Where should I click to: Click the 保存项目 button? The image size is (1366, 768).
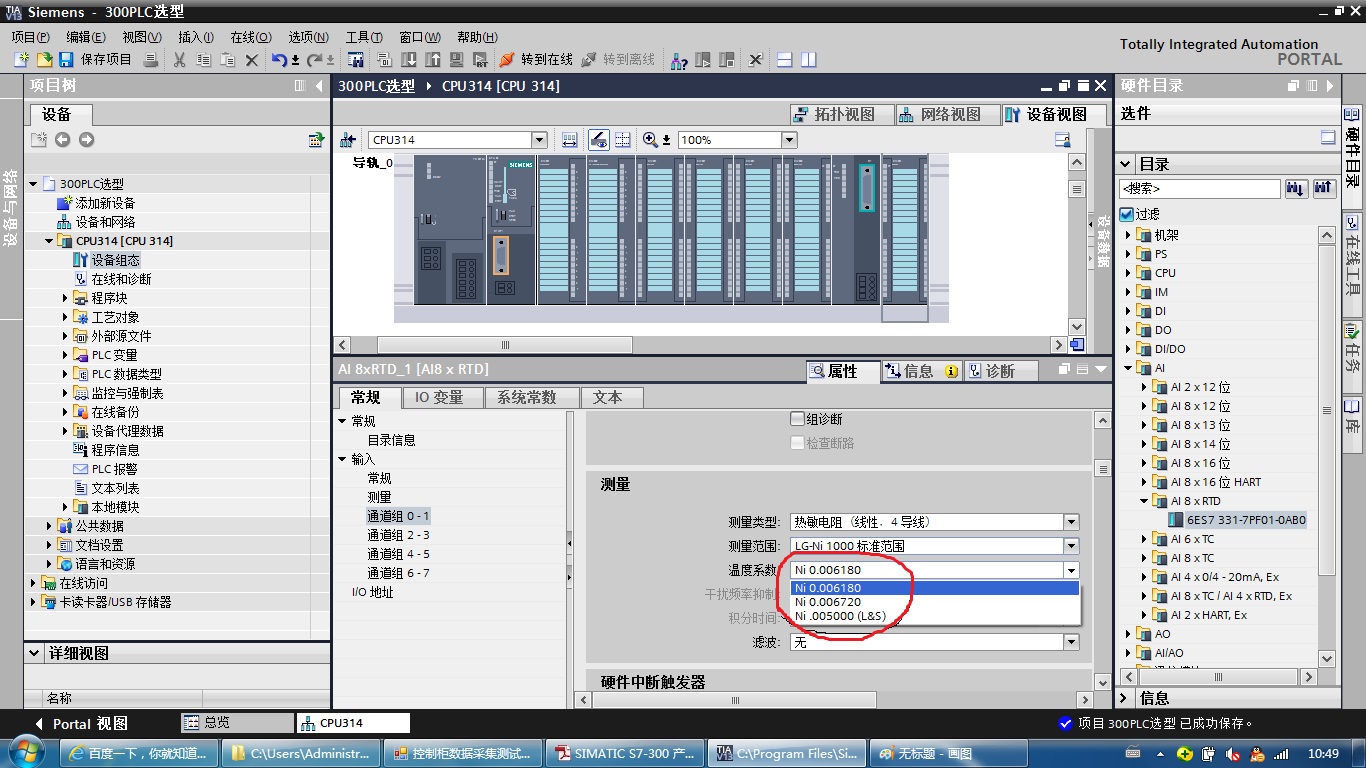pyautogui.click(x=96, y=60)
